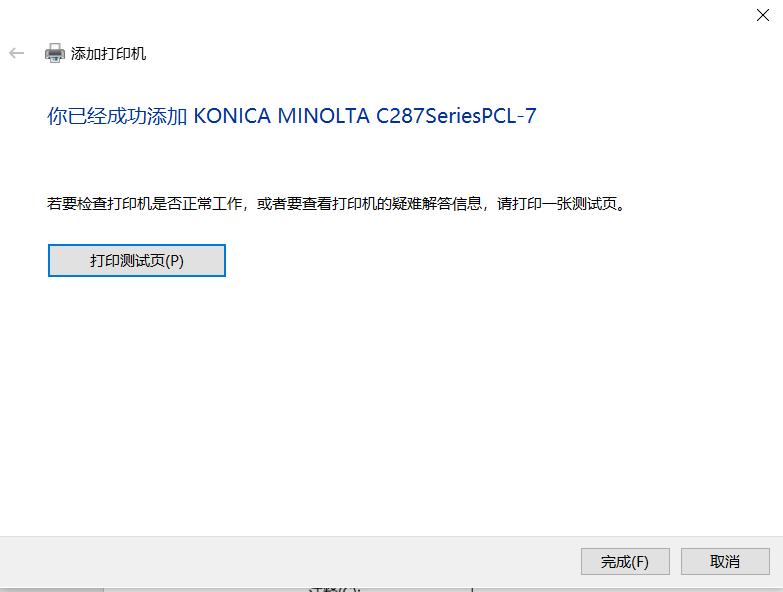Viewport: 783px width, 592px height.
Task: Click the test page description sentence
Action: point(336,204)
